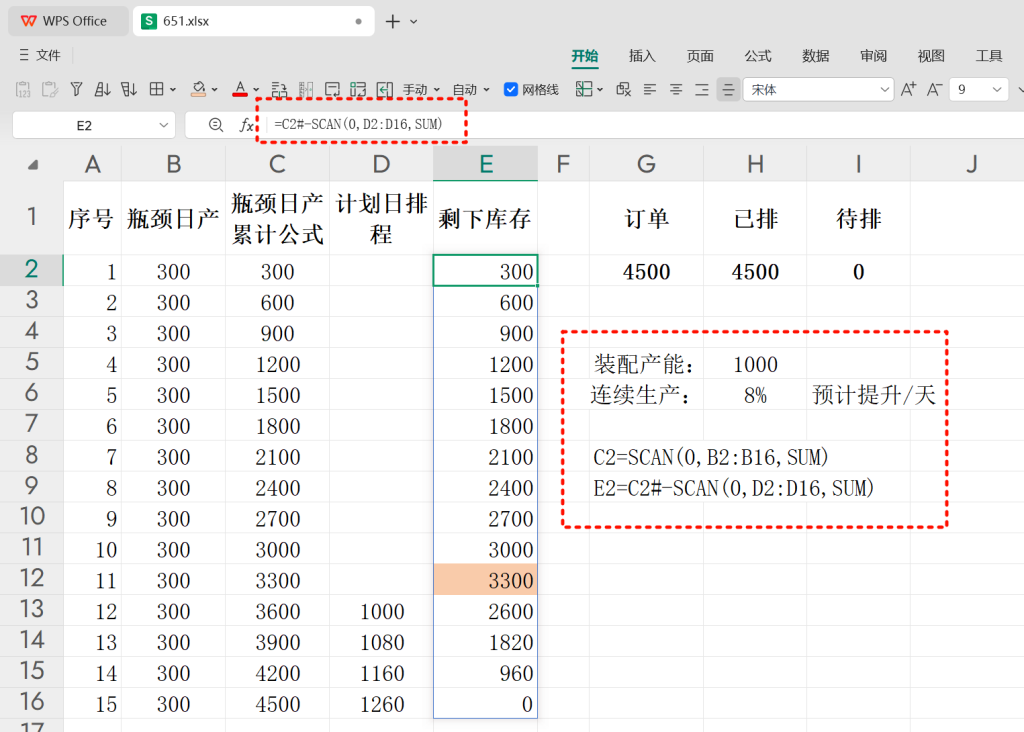Image resolution: width=1024 pixels, height=732 pixels.
Task: Click the highlighted justify alignment icon
Action: point(728,89)
